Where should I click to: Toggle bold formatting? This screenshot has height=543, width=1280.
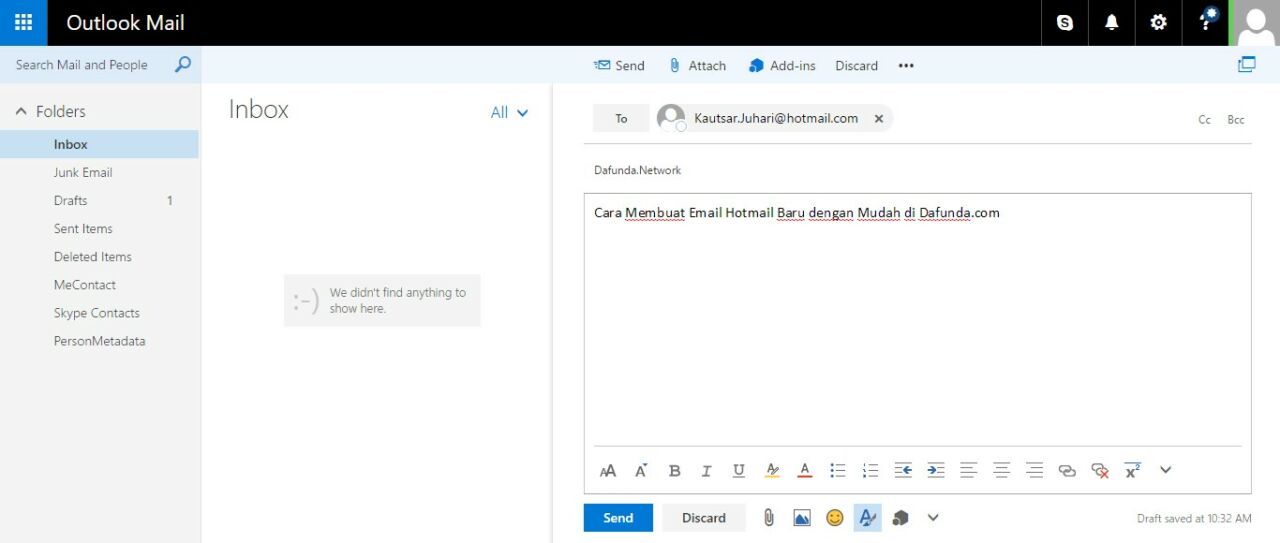674,470
